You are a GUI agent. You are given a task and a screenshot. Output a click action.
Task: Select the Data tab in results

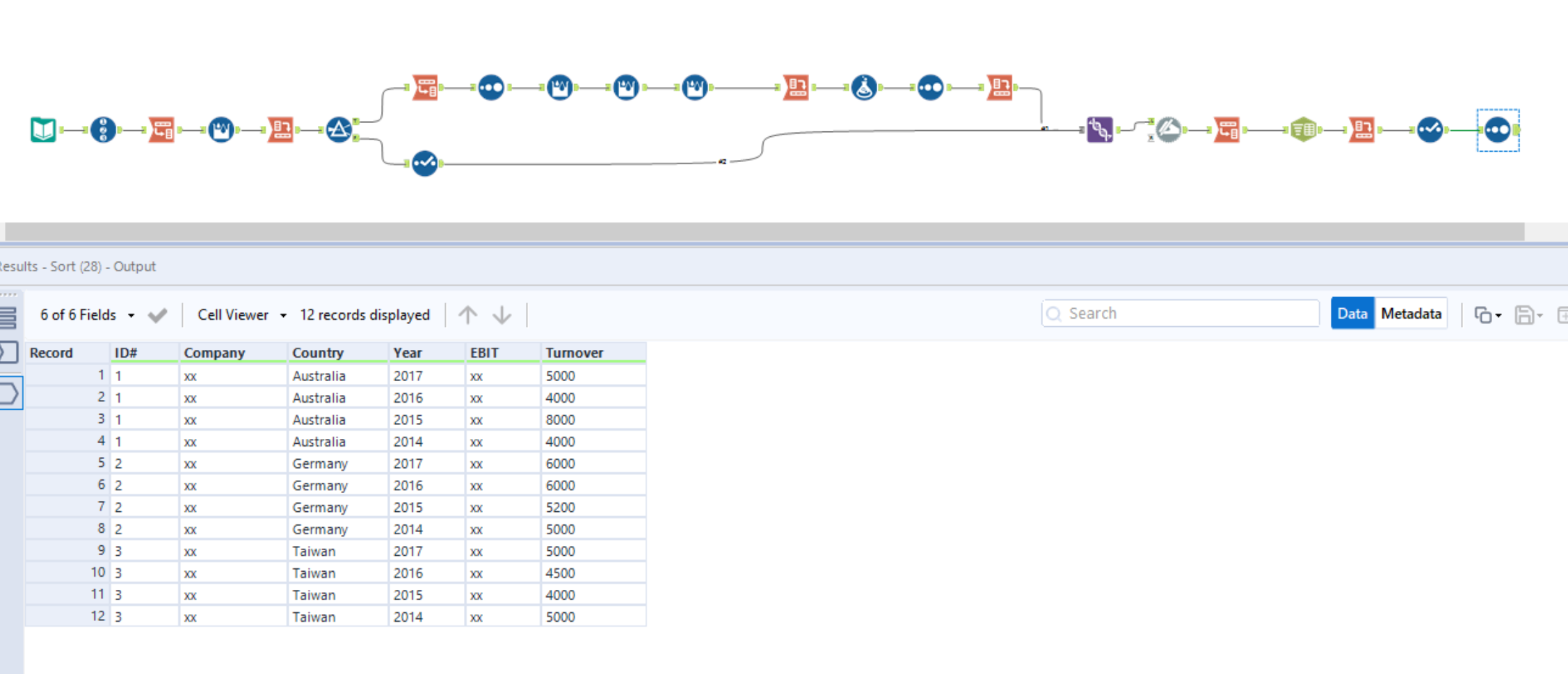tap(1352, 313)
